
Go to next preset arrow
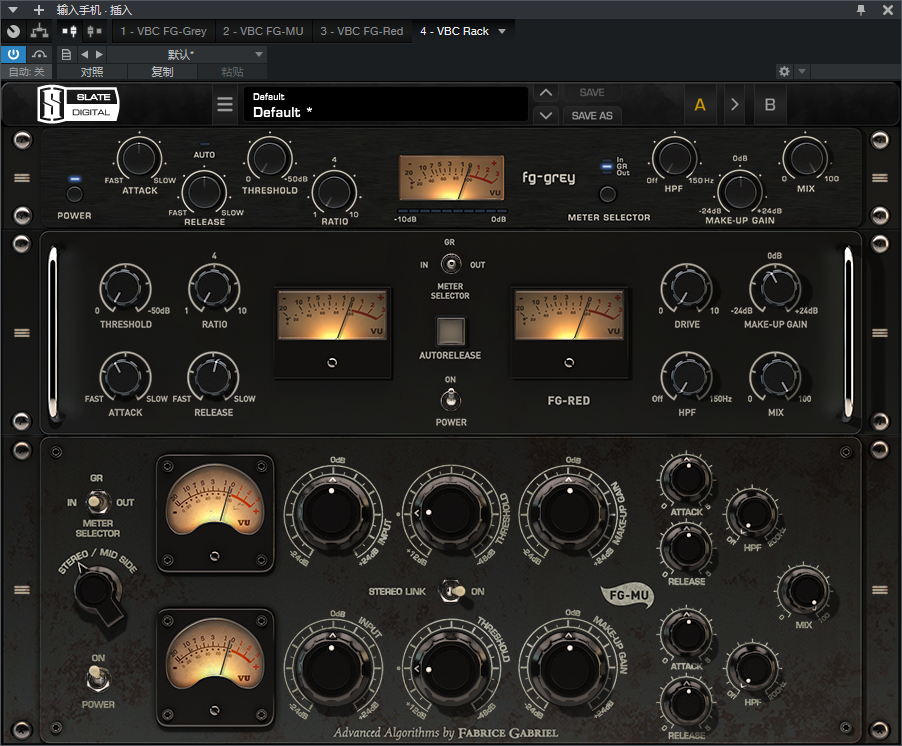tap(100, 55)
